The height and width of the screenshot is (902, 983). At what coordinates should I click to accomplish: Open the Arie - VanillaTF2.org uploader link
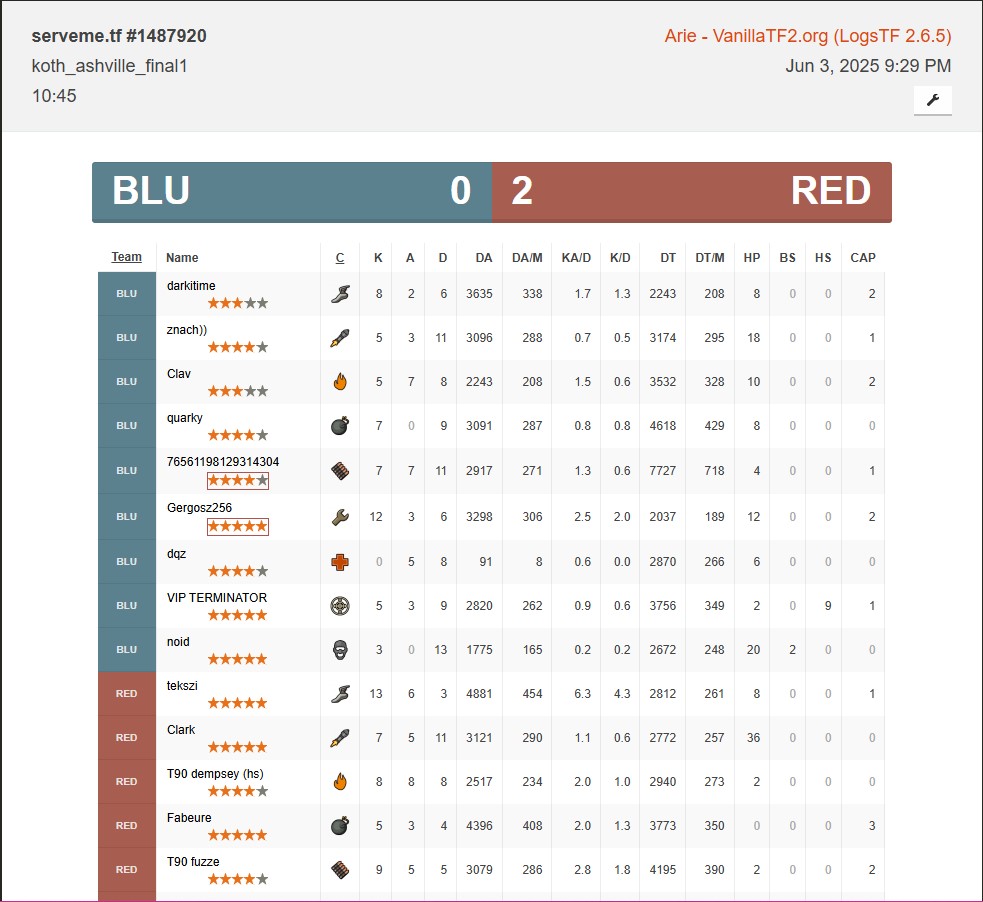point(807,36)
